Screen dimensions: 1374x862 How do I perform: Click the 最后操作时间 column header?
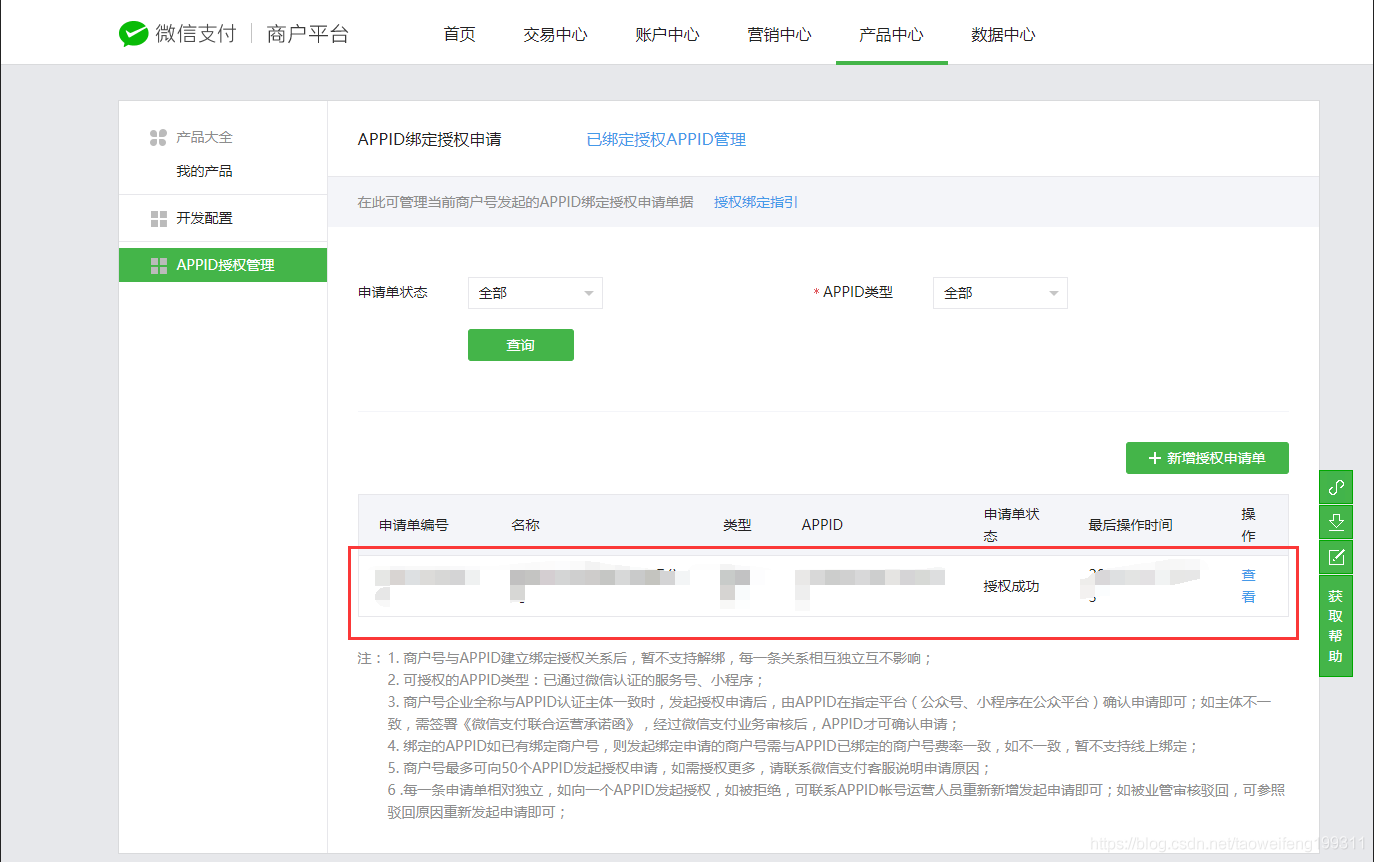pos(1130,525)
